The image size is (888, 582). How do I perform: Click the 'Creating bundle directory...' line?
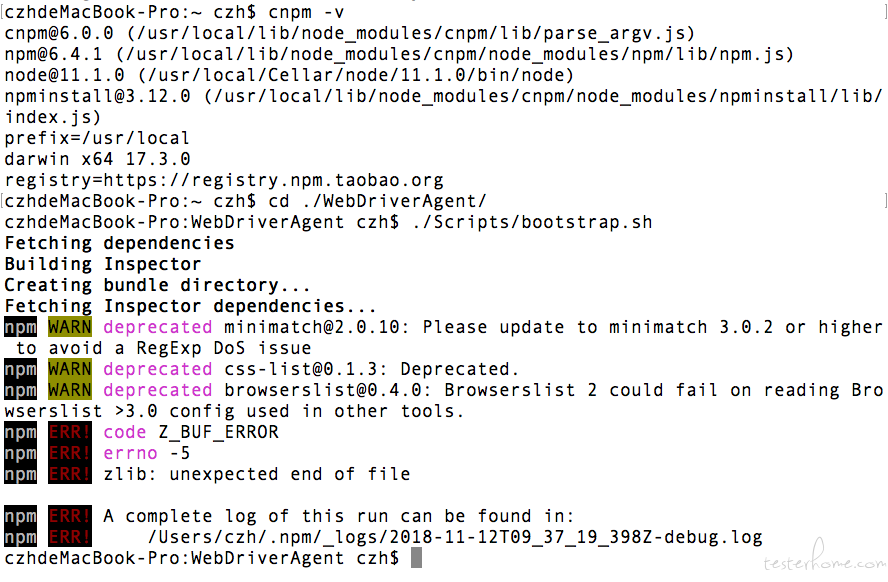point(157,285)
